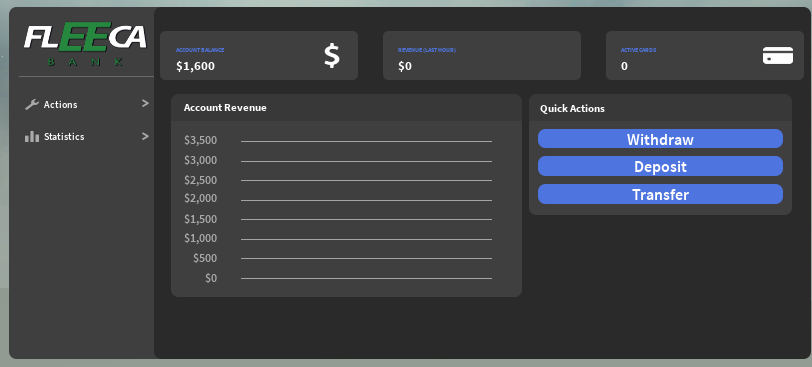The width and height of the screenshot is (812, 367).
Task: Open the Statistics sidebar item
Action: tap(86, 137)
